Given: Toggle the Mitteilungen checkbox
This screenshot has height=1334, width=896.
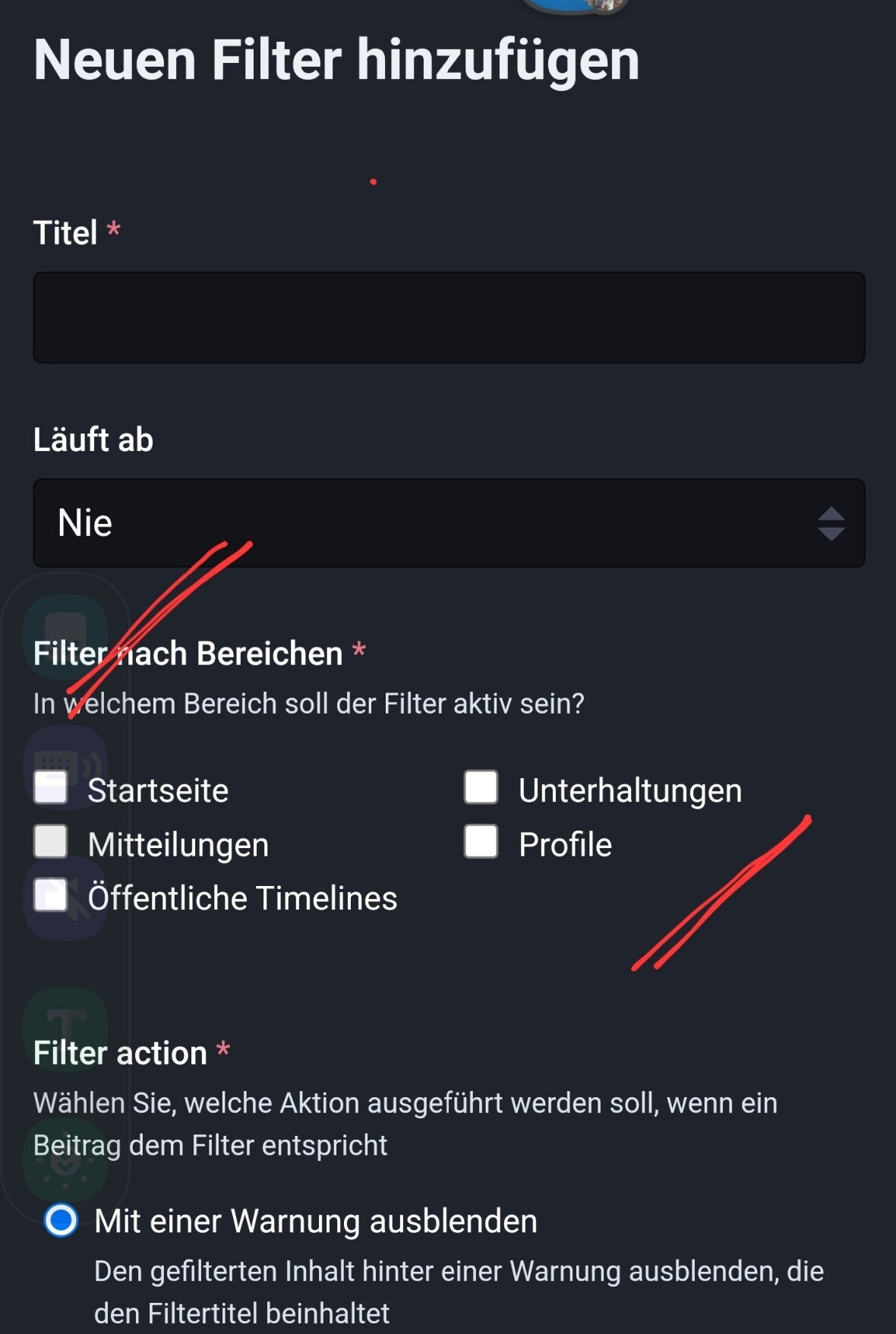Looking at the screenshot, I should tap(51, 842).
